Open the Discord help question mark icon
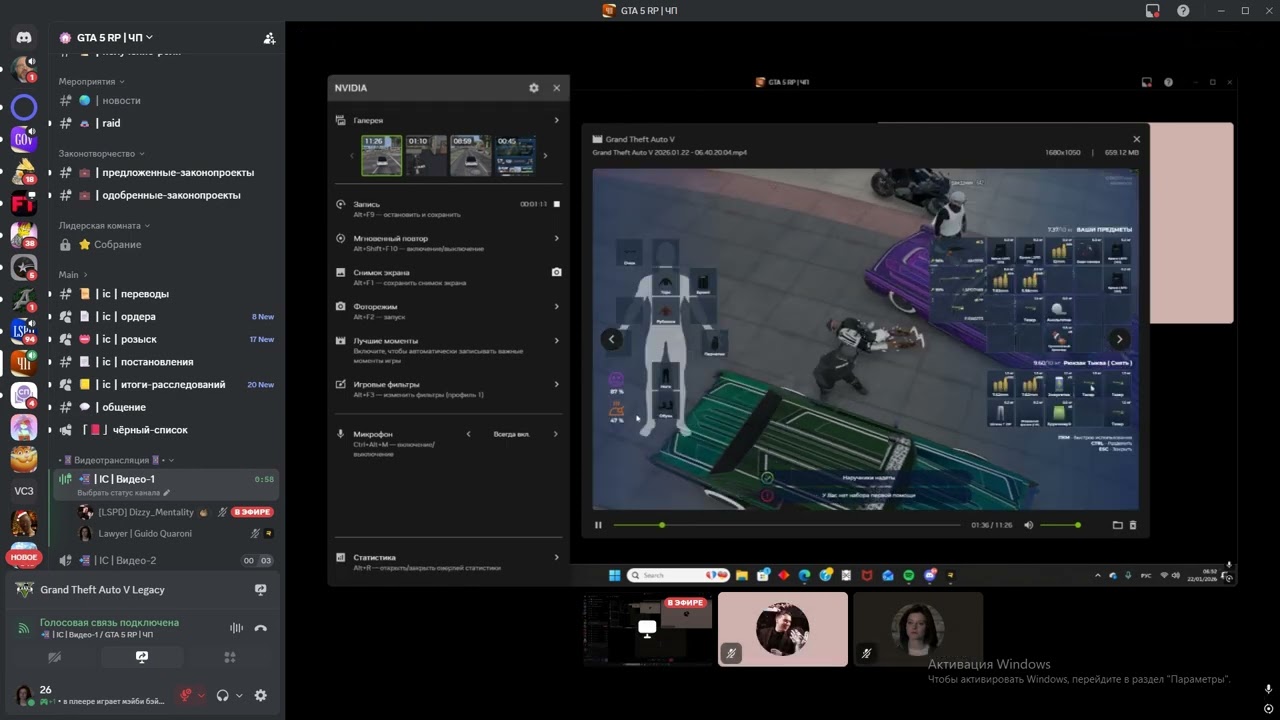Viewport: 1280px width, 720px height. 1183,10
